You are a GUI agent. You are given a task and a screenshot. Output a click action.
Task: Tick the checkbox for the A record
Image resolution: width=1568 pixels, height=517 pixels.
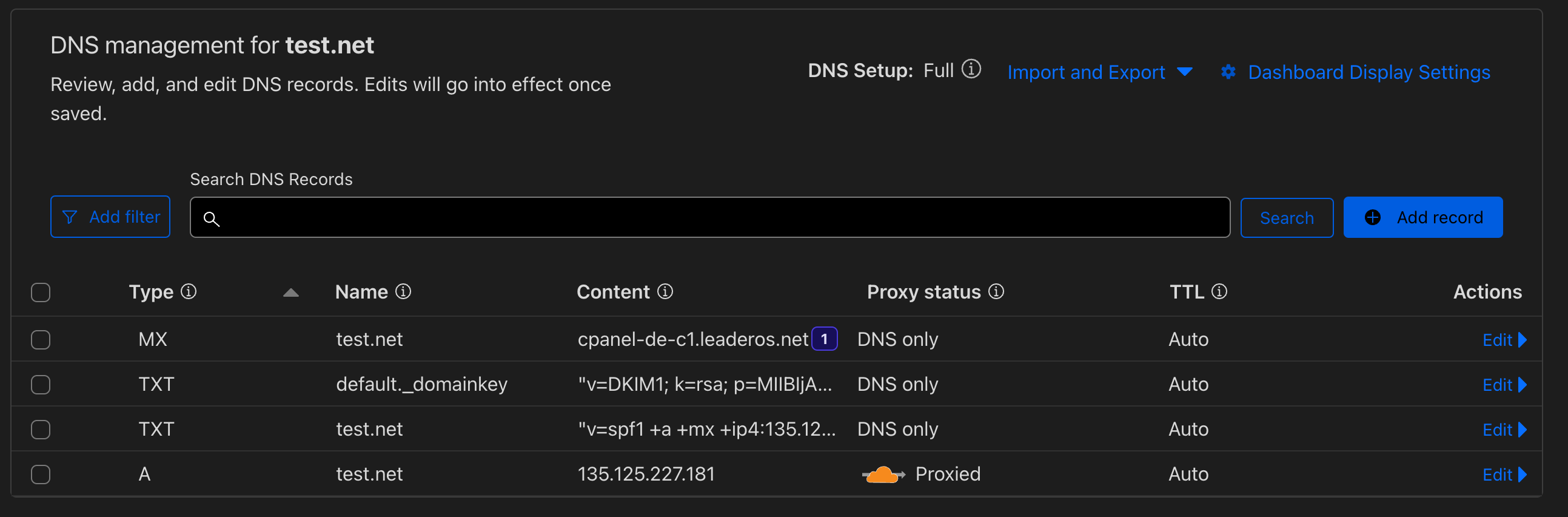point(41,474)
